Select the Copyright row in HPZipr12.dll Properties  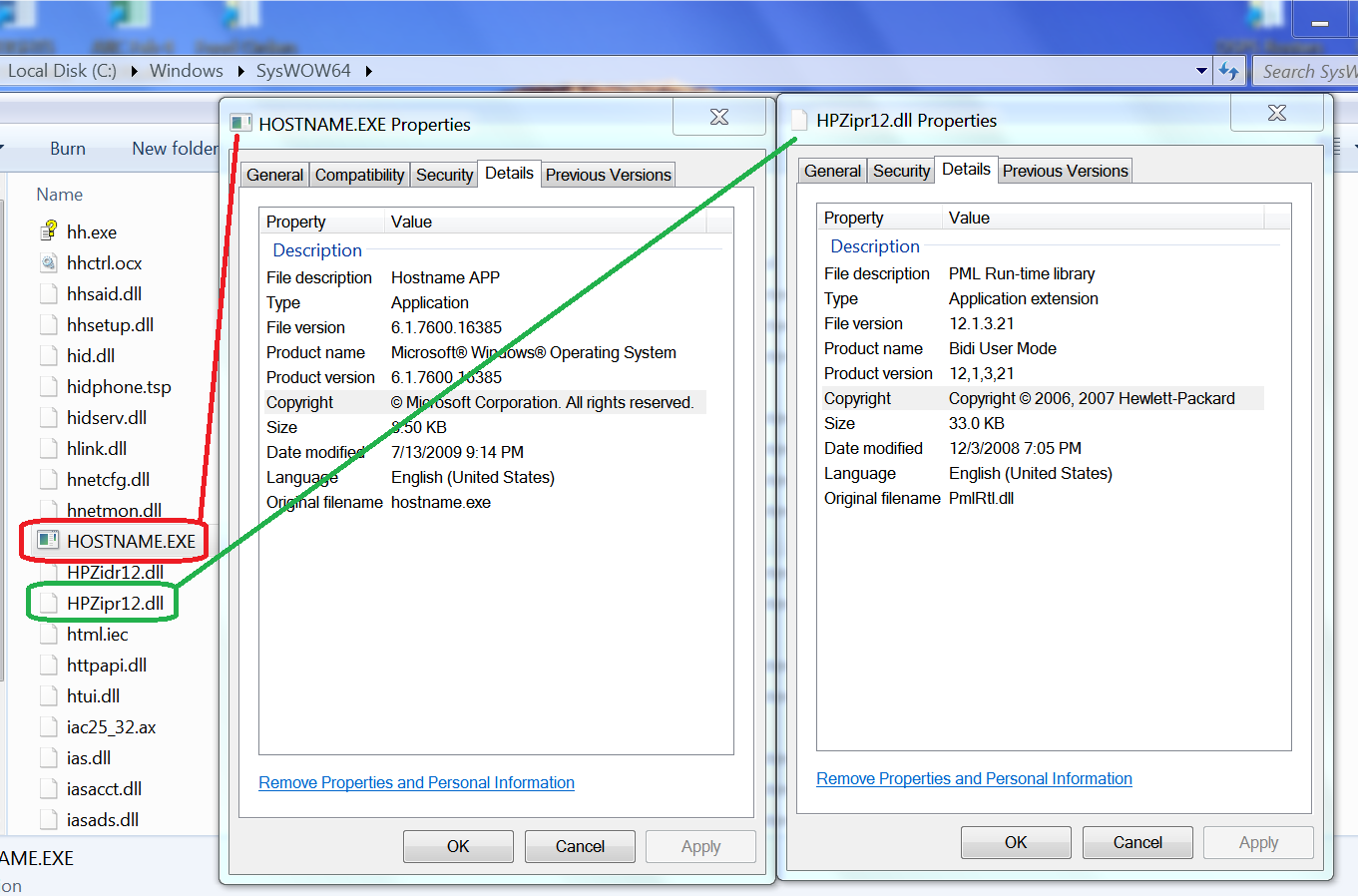point(1041,398)
